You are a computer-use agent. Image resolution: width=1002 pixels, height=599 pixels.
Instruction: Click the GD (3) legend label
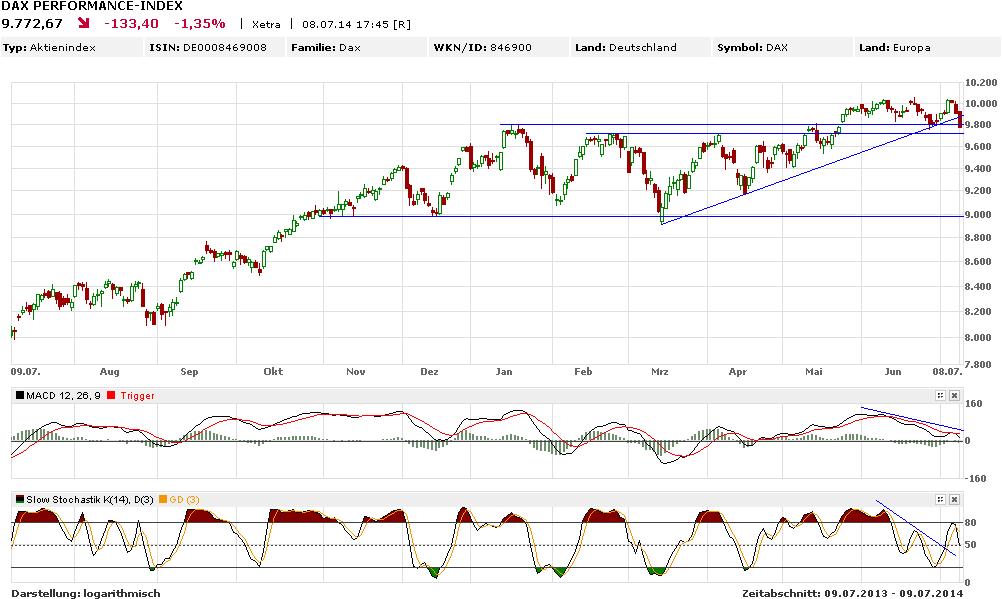(x=184, y=499)
